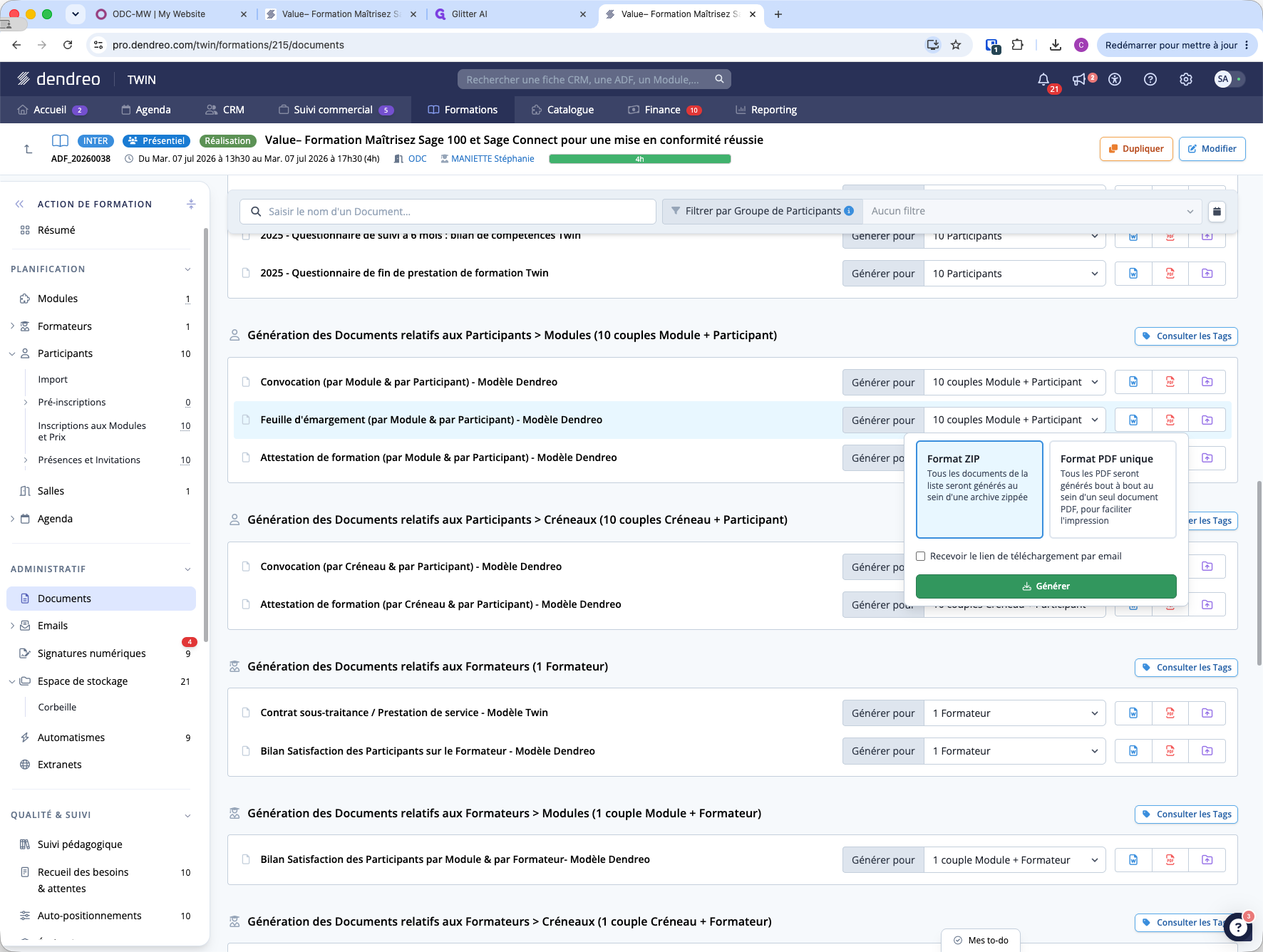Open the Catalogue menu tab
The width and height of the screenshot is (1263, 952).
tap(562, 110)
